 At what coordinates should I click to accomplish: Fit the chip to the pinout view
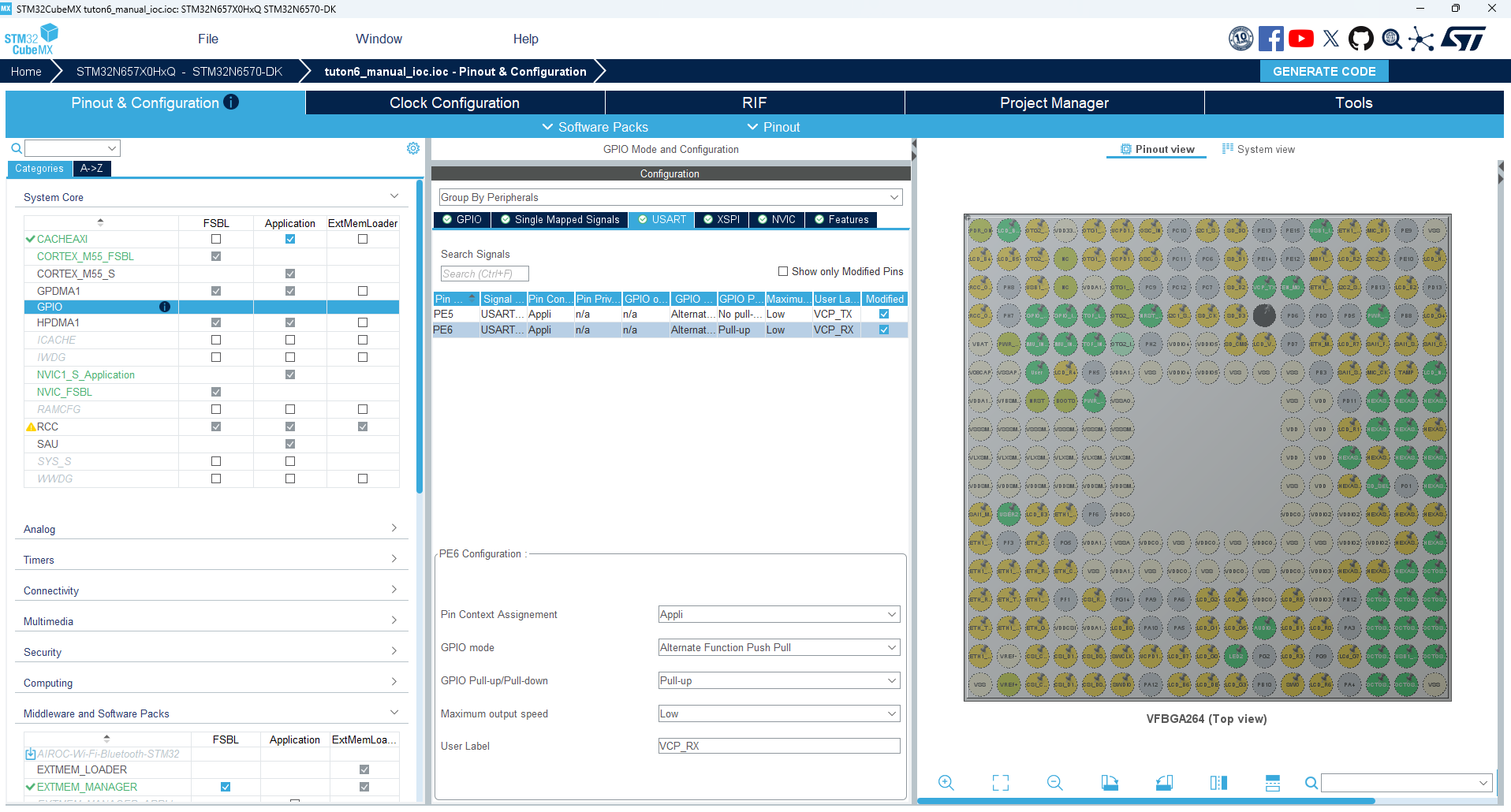pos(1001,782)
